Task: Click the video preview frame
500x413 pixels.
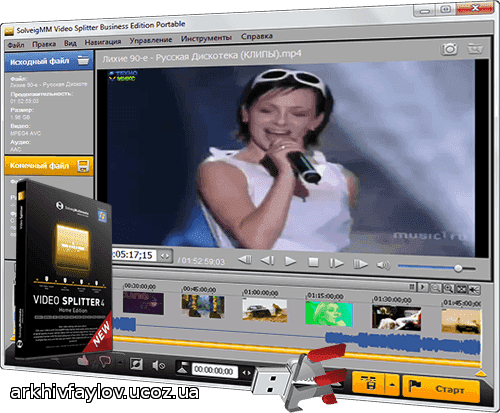Action: pos(291,157)
